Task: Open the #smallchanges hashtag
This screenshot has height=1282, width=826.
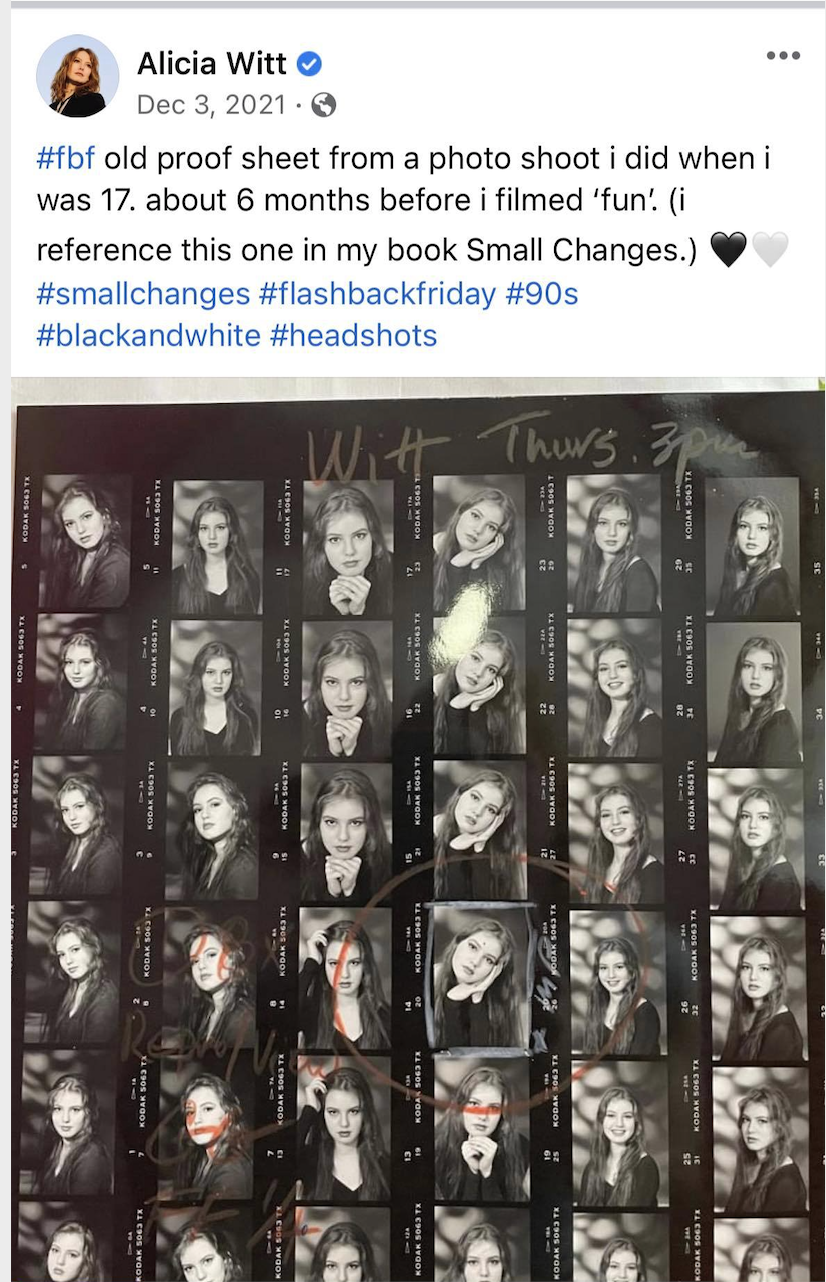Action: (x=143, y=294)
